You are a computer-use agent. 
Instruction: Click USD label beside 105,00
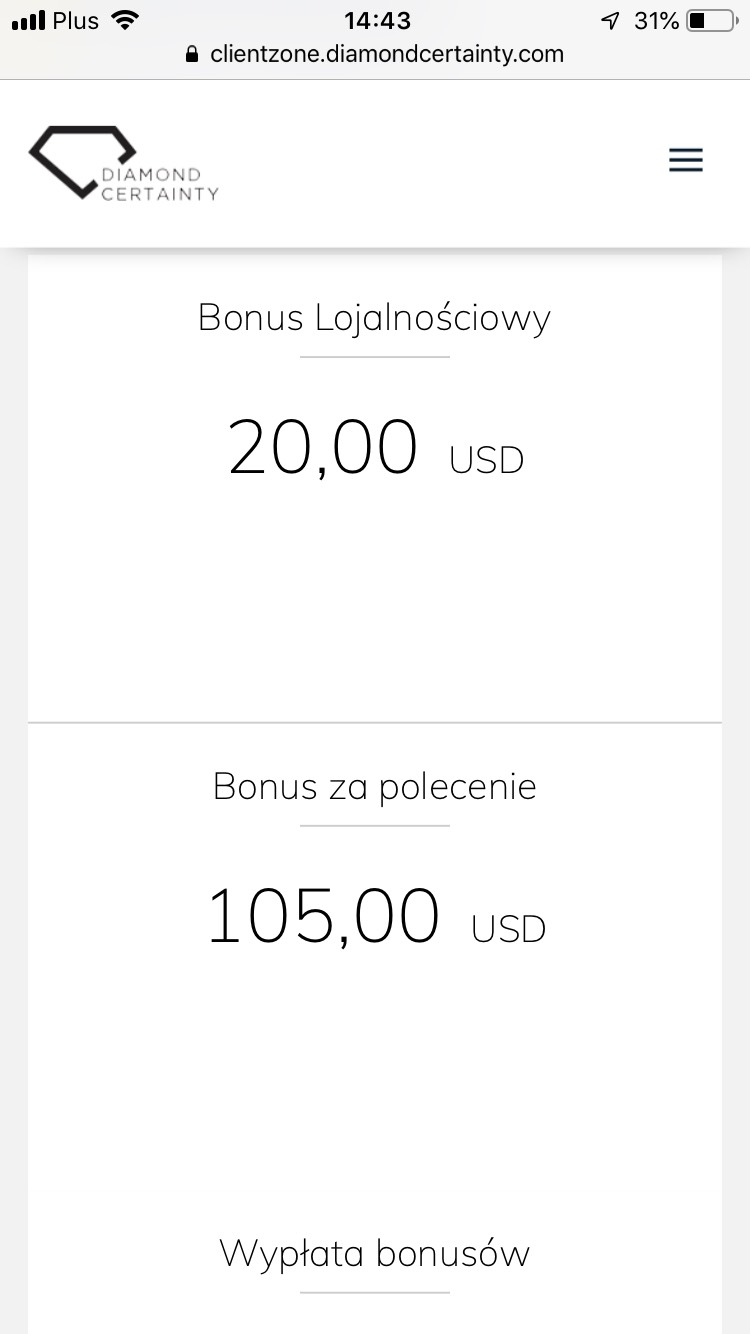[508, 929]
